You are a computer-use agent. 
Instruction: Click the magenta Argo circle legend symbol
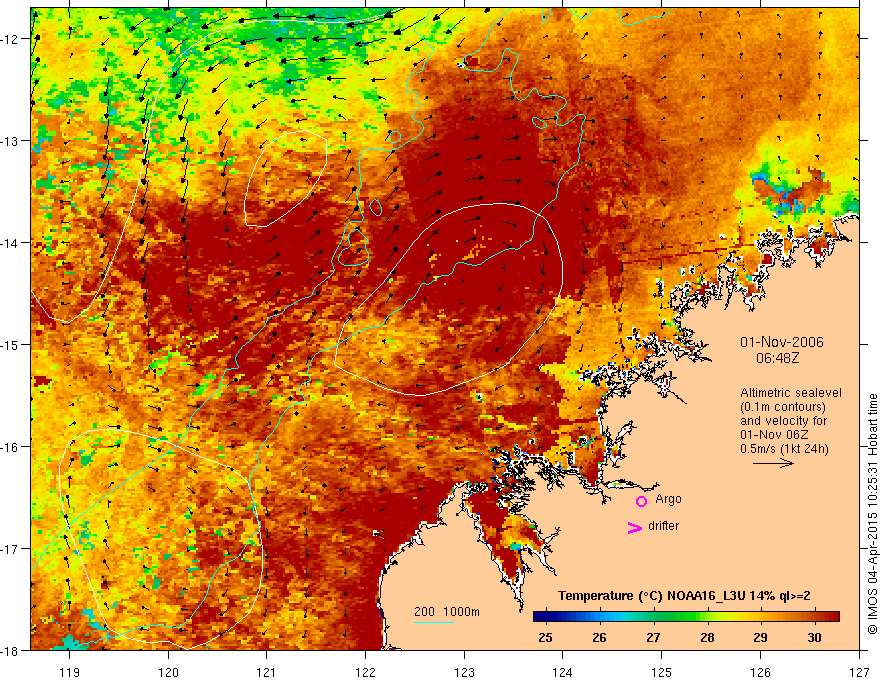coord(641,501)
